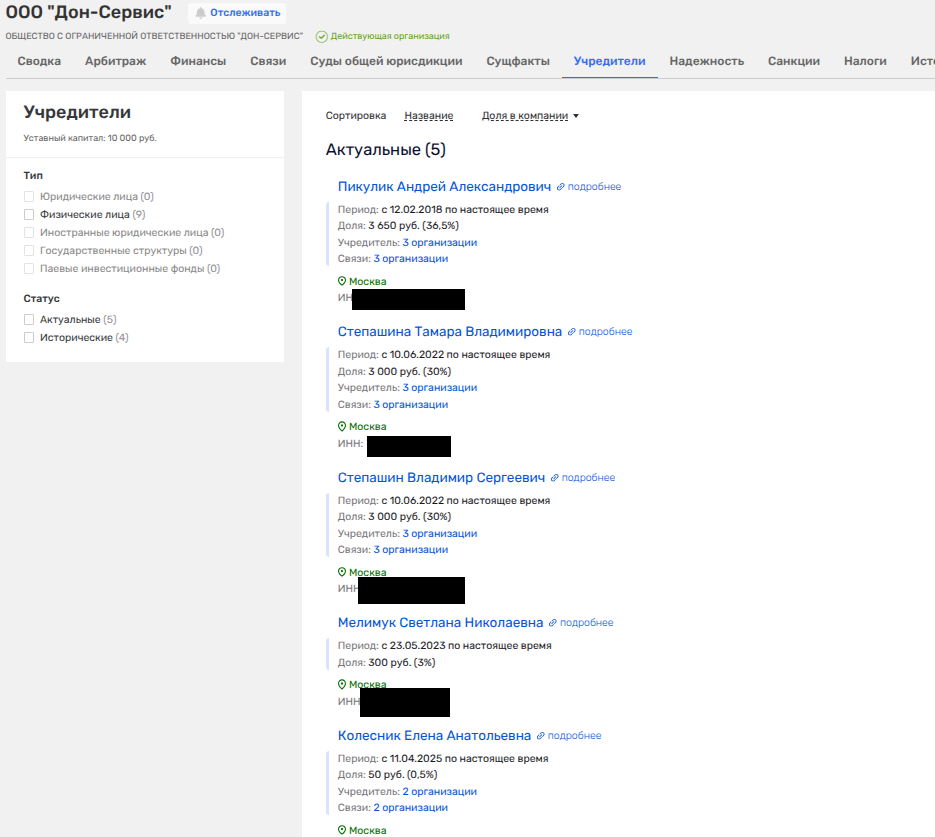Switch to the Арбитраж tab
Viewport: 935px width, 837px height.
[x=115, y=61]
